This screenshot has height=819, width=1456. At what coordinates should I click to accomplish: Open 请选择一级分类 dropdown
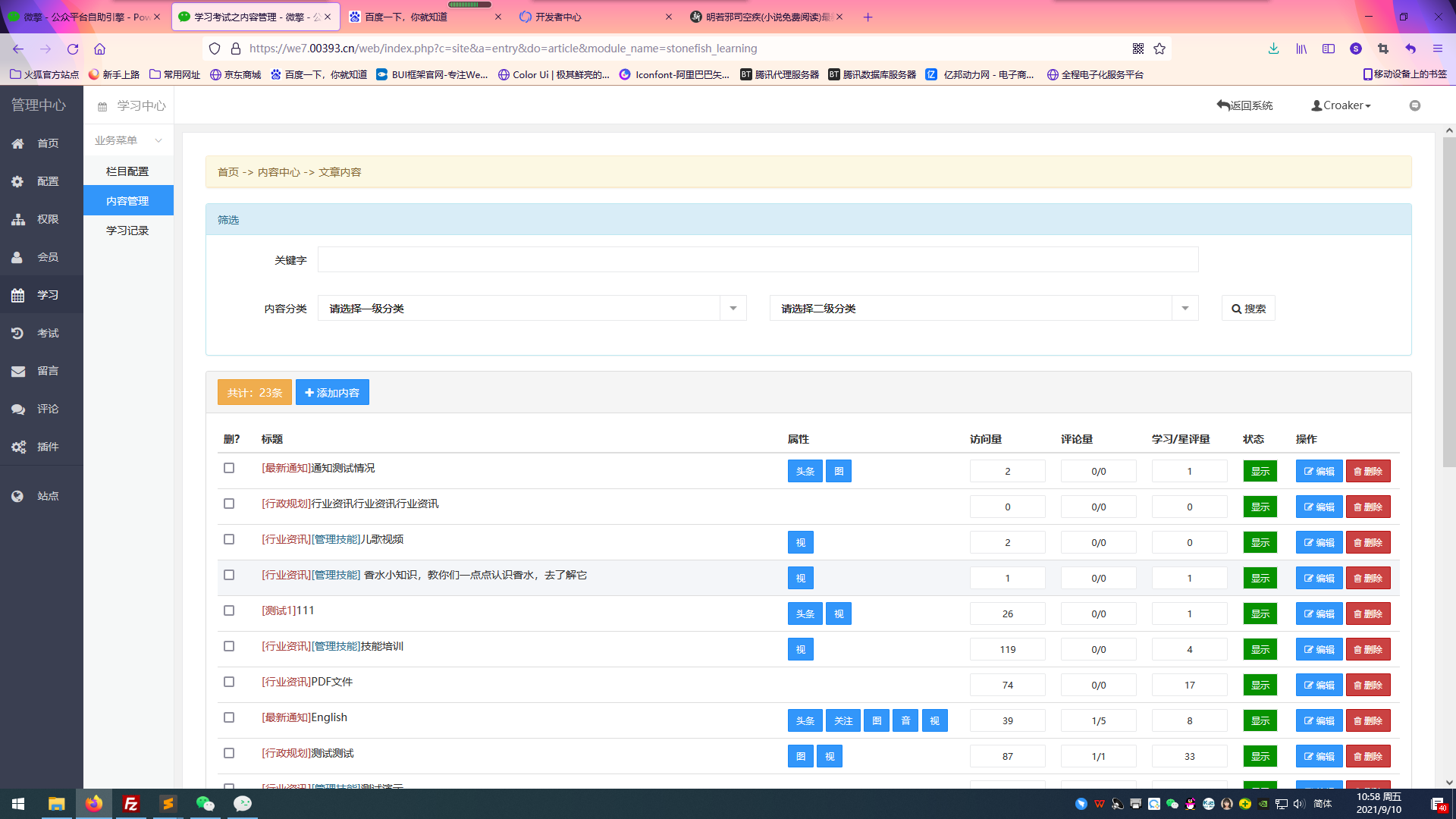click(x=532, y=308)
